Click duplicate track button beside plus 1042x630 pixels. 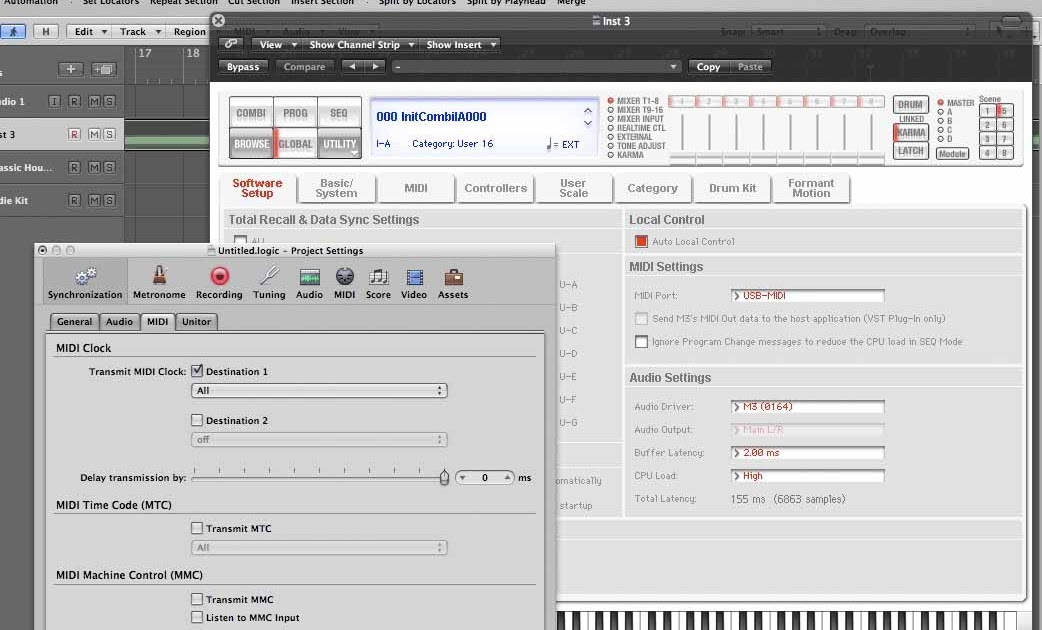click(x=103, y=68)
